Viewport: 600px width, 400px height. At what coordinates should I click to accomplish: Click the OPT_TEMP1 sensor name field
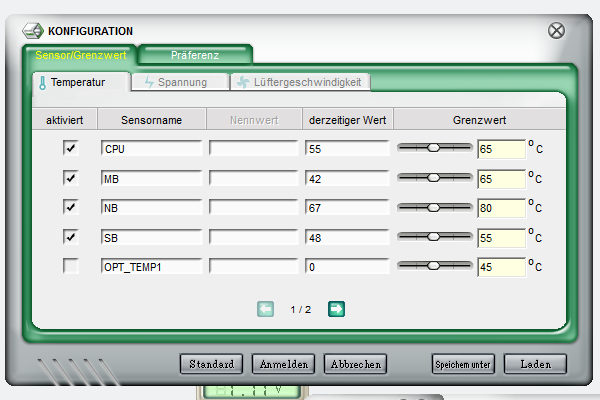tap(152, 266)
